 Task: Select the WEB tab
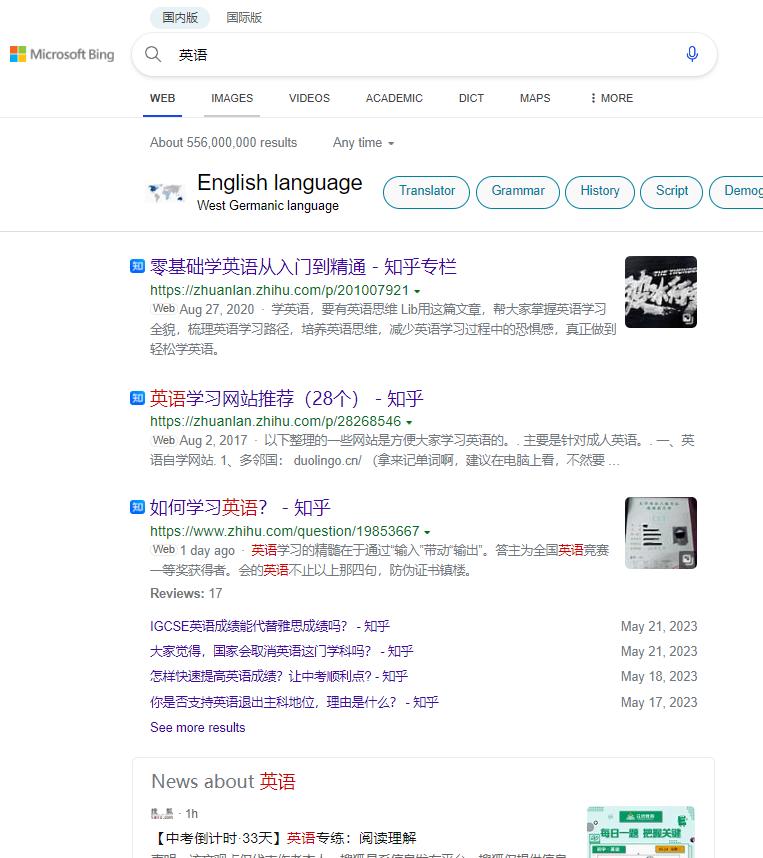point(163,98)
